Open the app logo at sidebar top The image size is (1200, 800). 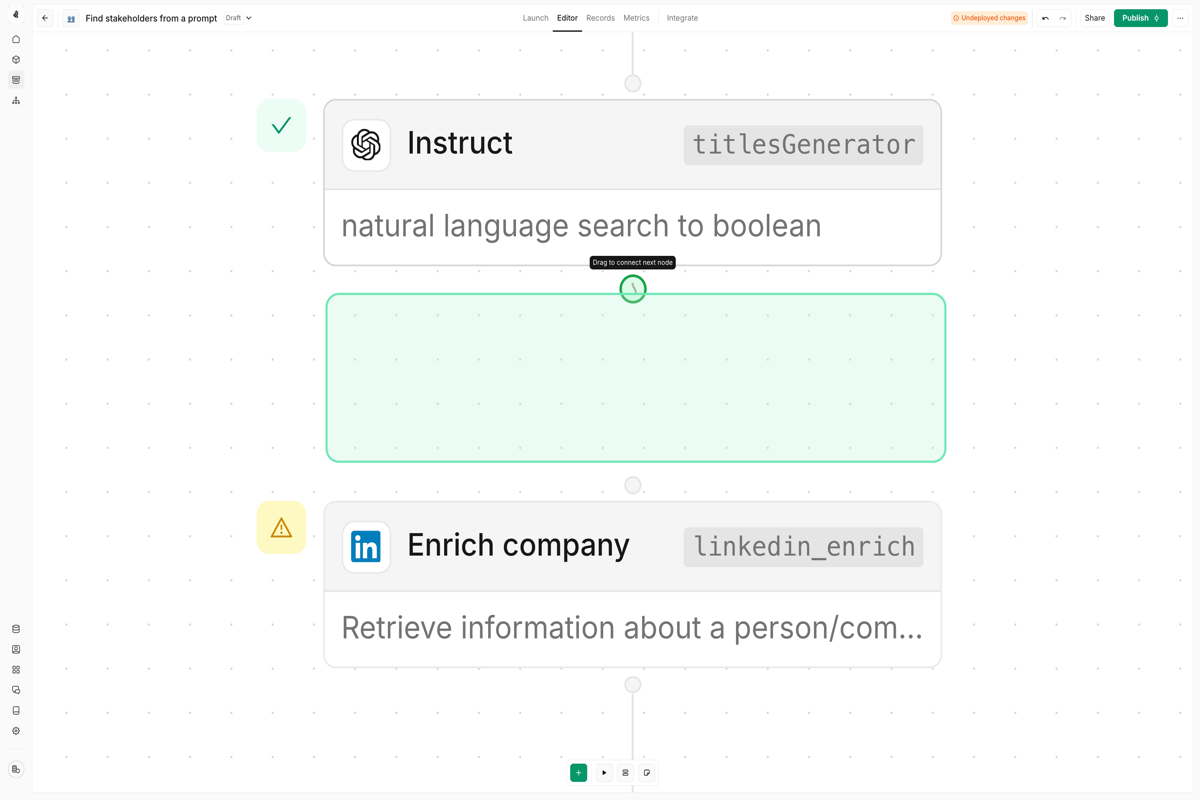(x=16, y=15)
